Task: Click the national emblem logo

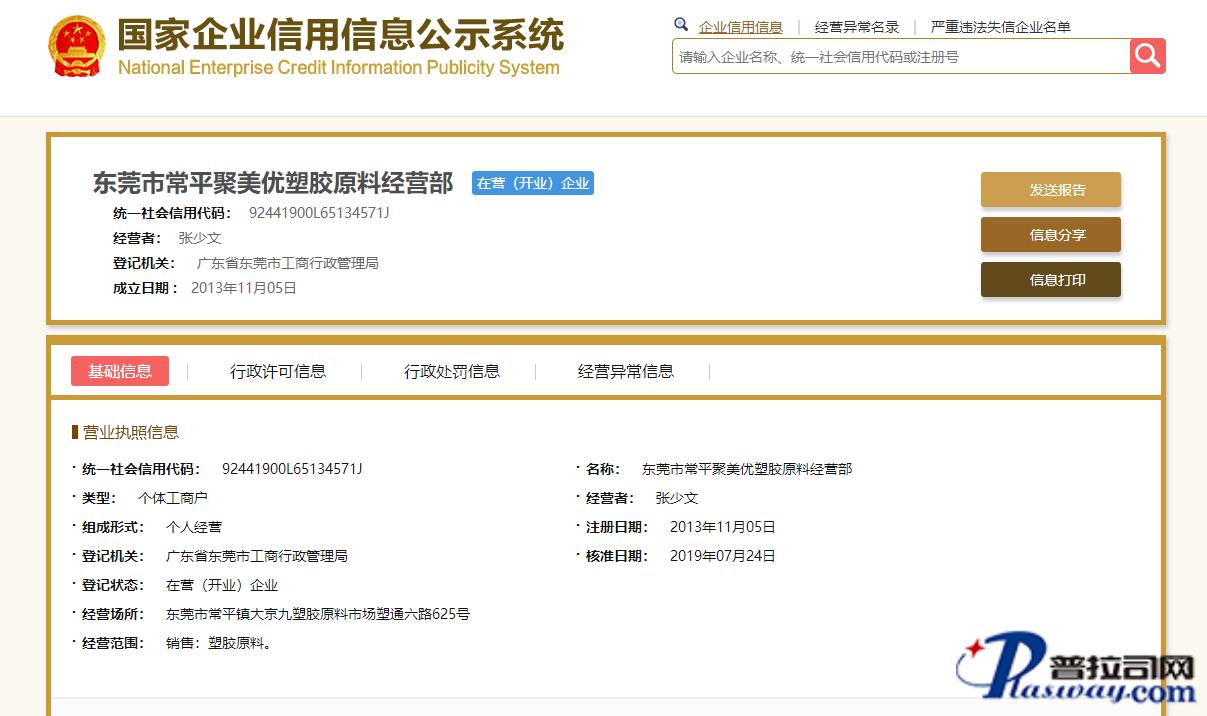Action: tap(76, 46)
